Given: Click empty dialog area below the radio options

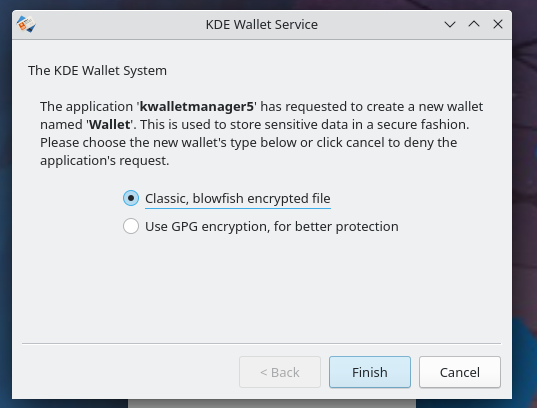Looking at the screenshot, I should point(261,288).
